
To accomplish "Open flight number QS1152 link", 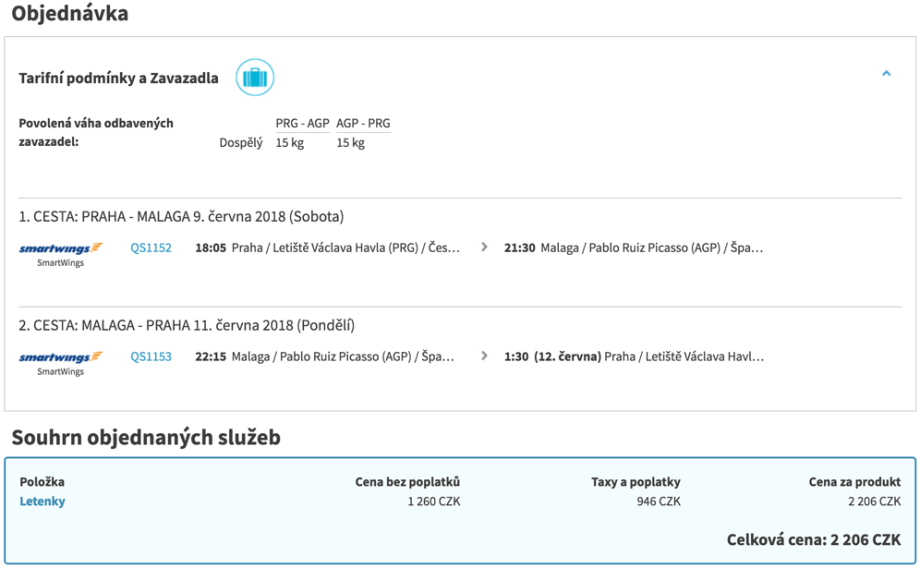I will pyautogui.click(x=151, y=248).
